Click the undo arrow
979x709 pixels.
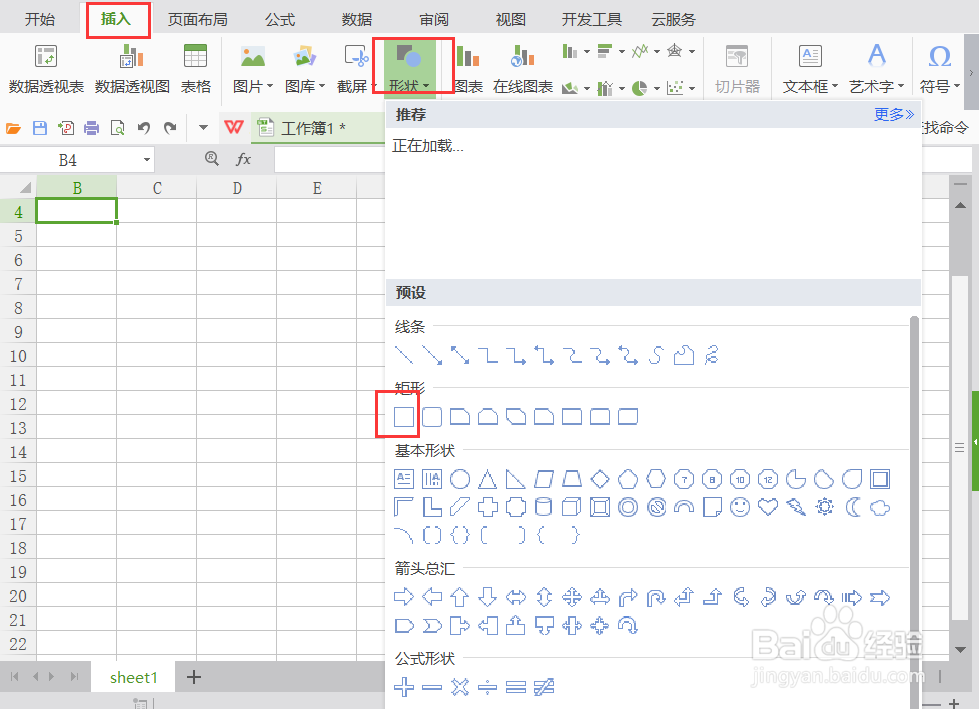pos(144,128)
